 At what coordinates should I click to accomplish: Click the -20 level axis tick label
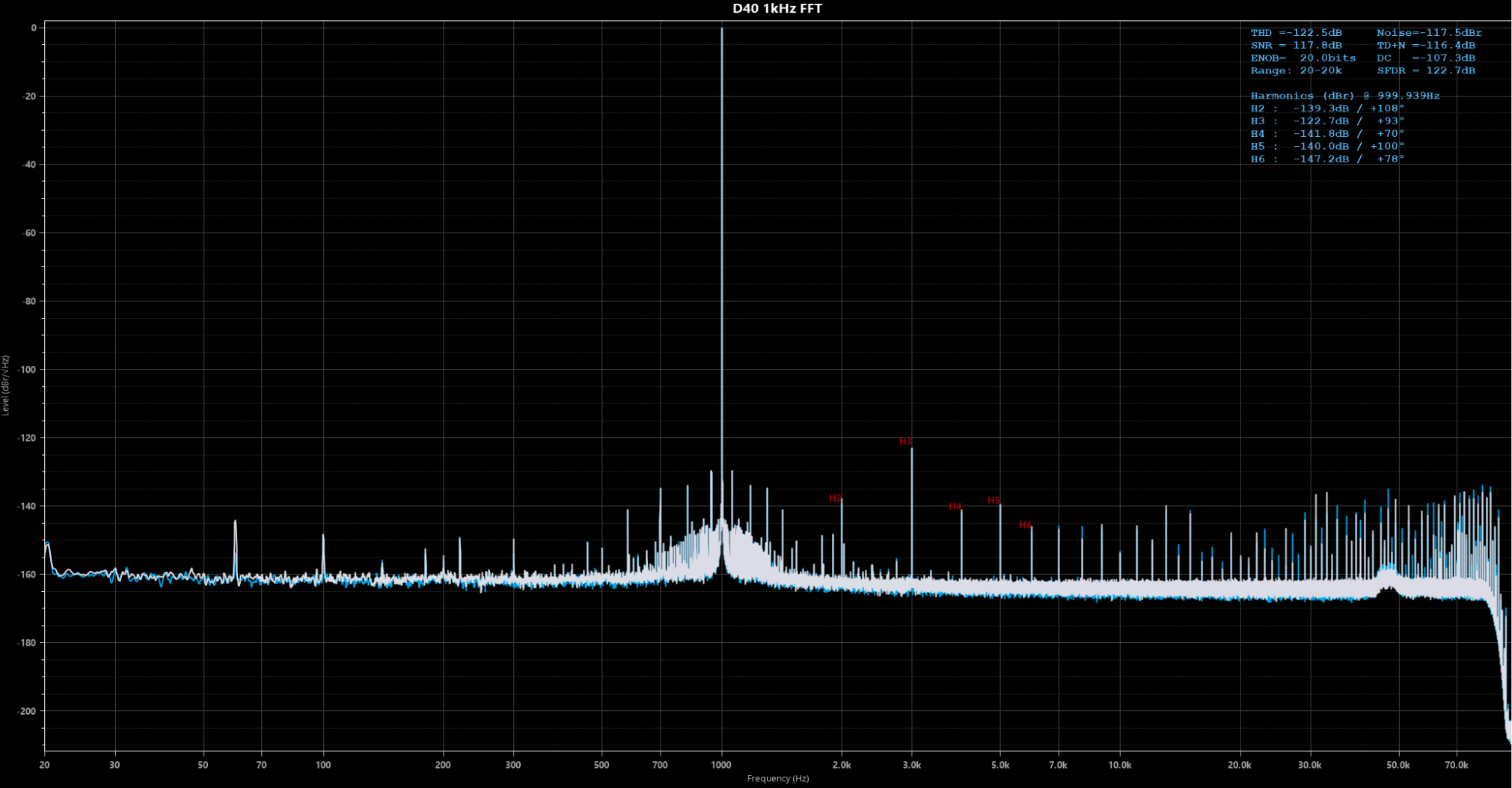point(30,97)
